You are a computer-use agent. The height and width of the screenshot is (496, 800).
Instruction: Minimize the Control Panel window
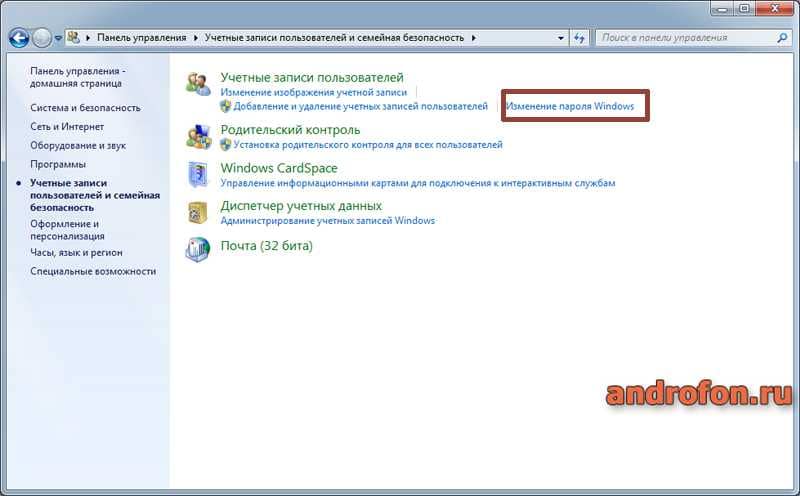(x=721, y=9)
